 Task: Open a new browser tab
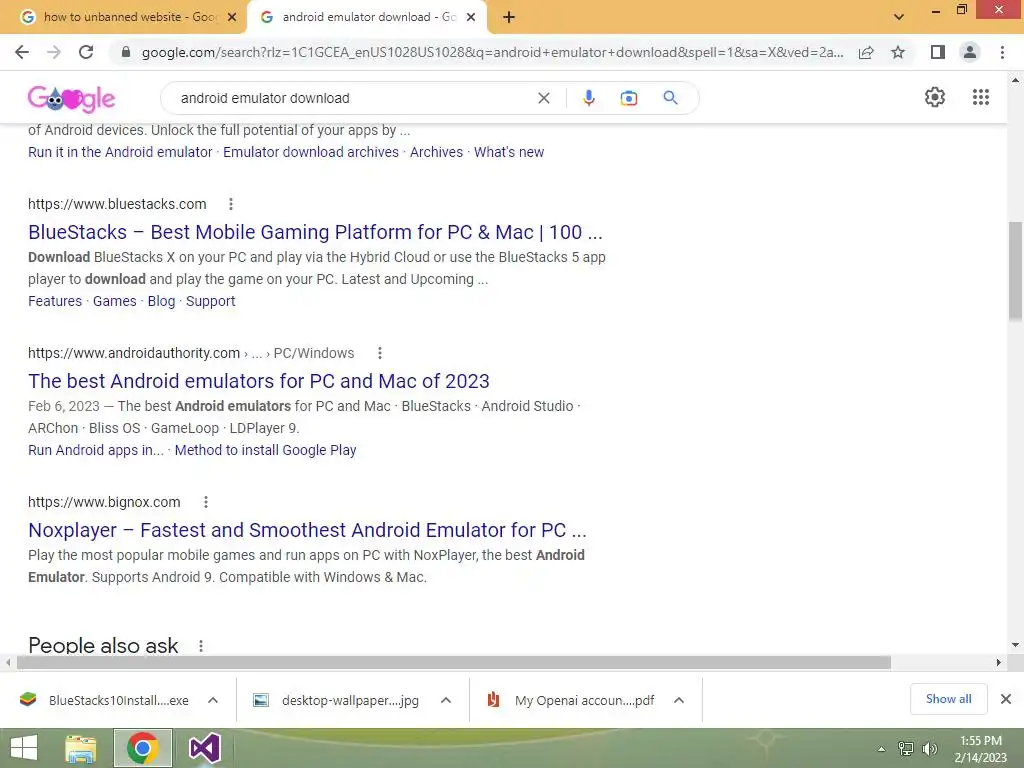coord(509,17)
